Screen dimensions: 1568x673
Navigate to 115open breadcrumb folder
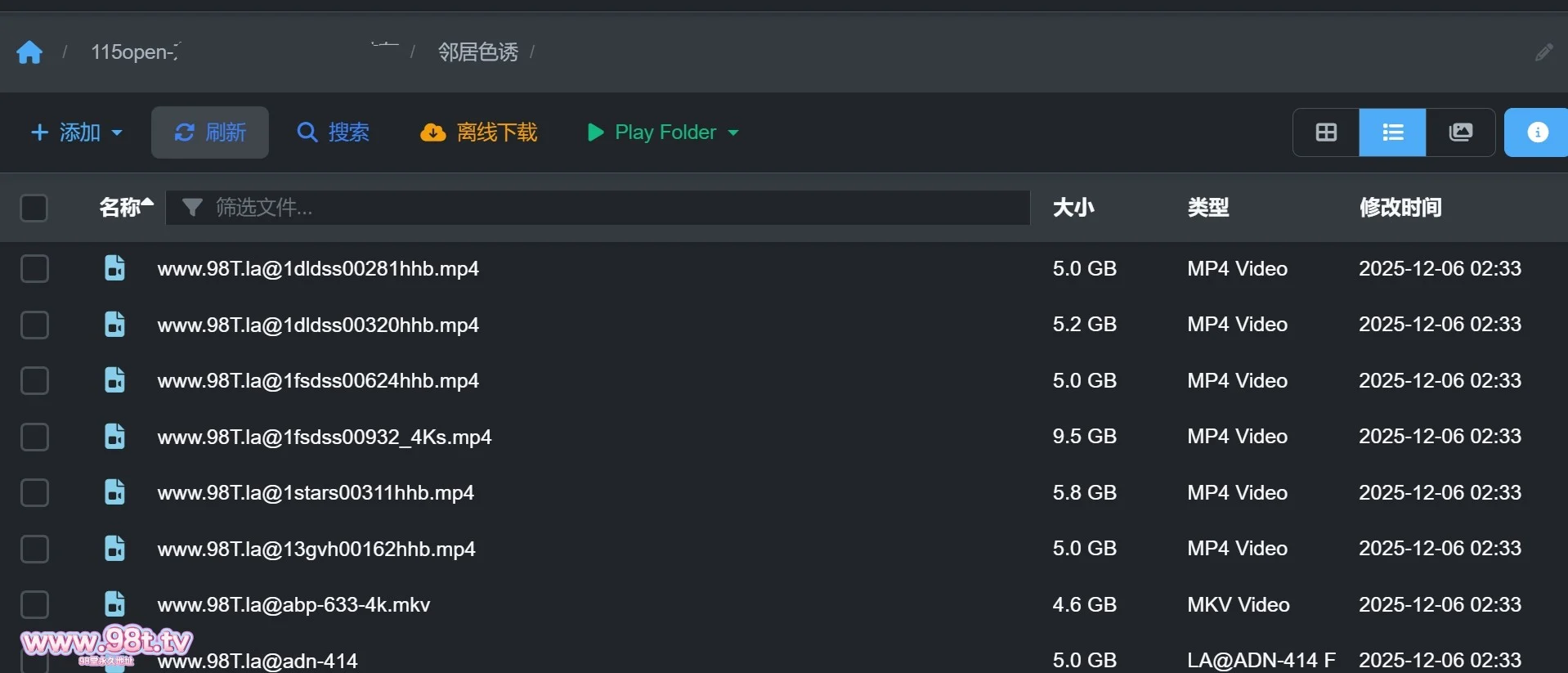pos(135,52)
